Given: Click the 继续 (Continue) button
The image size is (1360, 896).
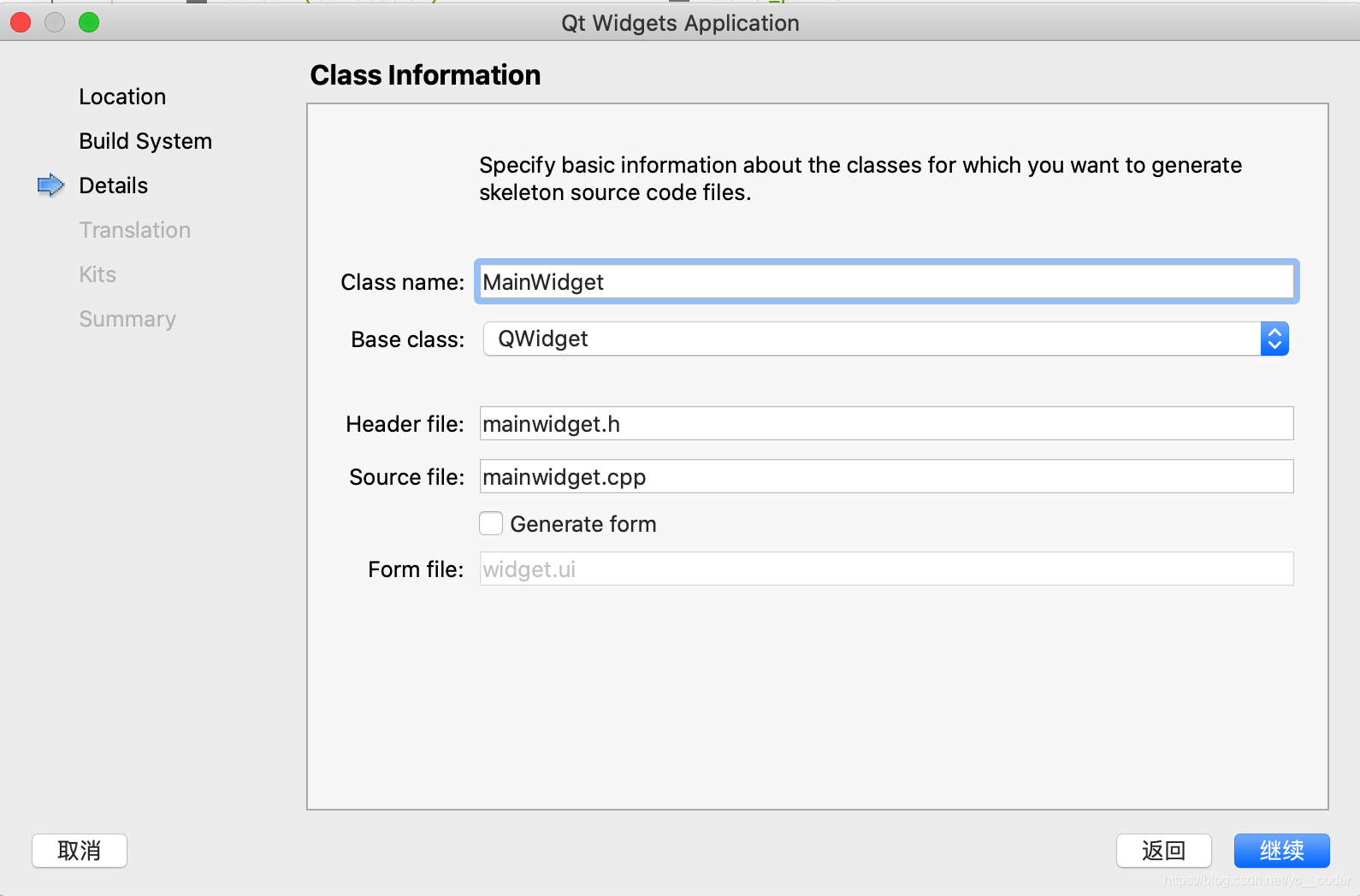Looking at the screenshot, I should [x=1281, y=851].
